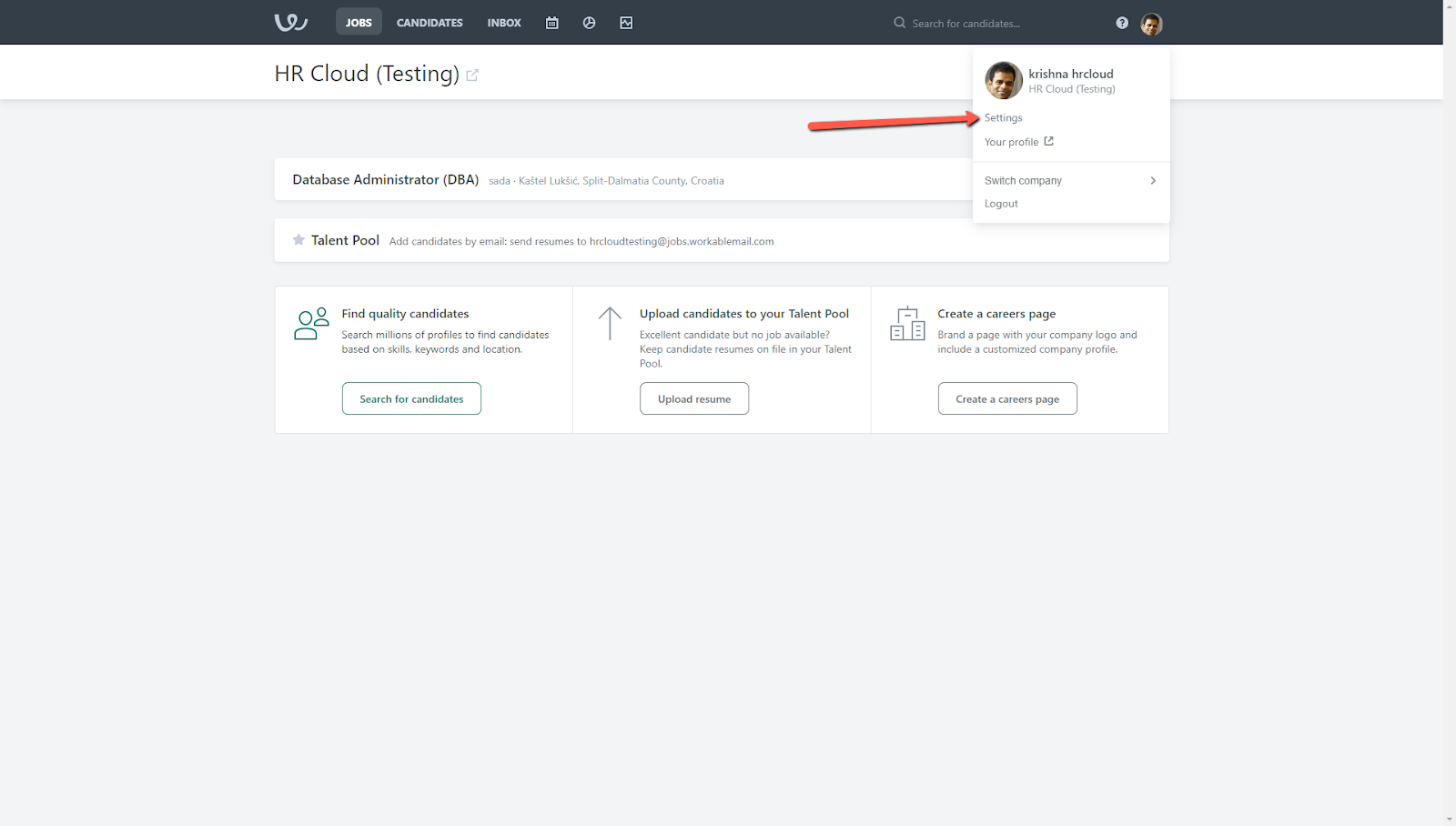1456x826 pixels.
Task: Click krishna hrcloud profile photo in dropdown
Action: (1004, 80)
